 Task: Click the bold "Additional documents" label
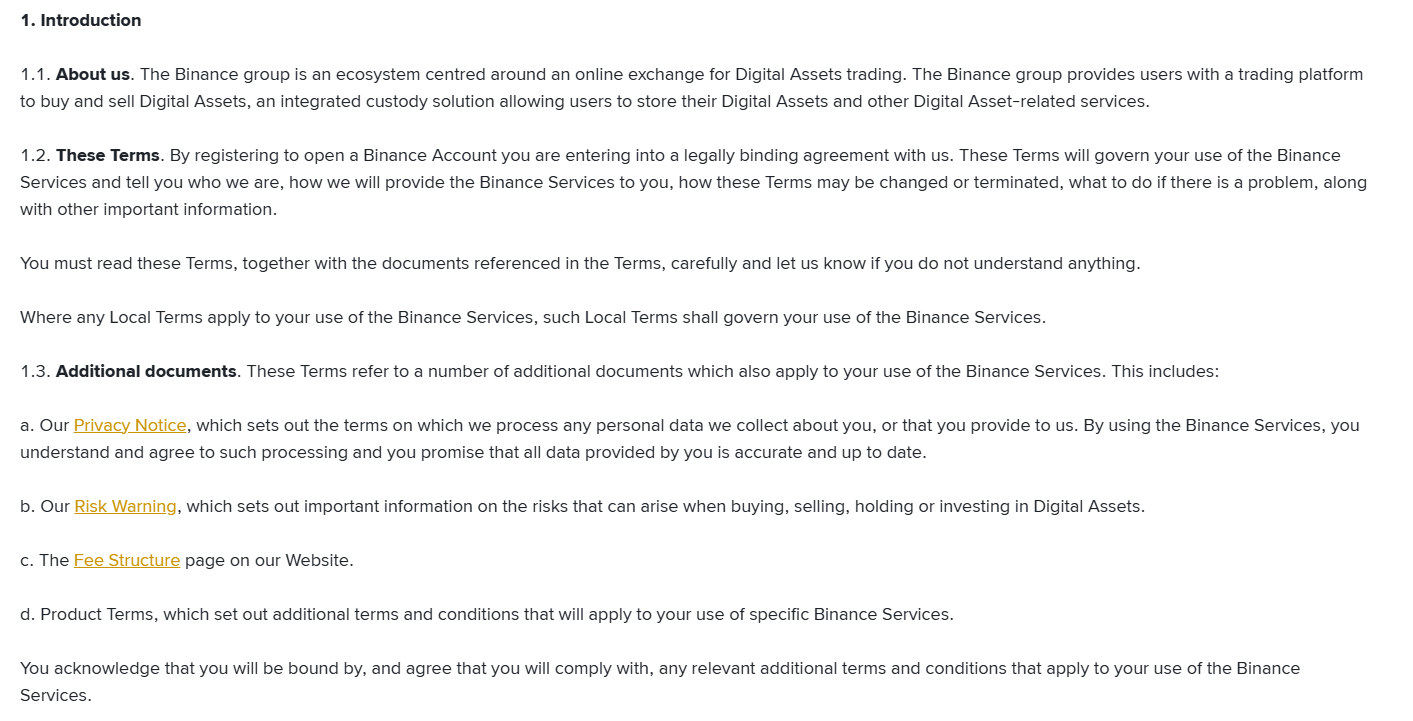(x=146, y=371)
